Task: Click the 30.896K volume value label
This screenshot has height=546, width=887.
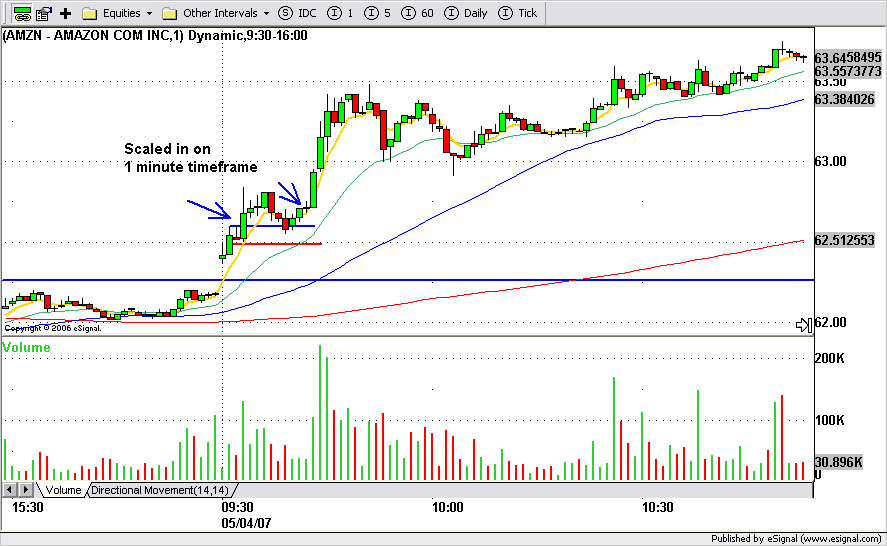Action: (x=838, y=462)
